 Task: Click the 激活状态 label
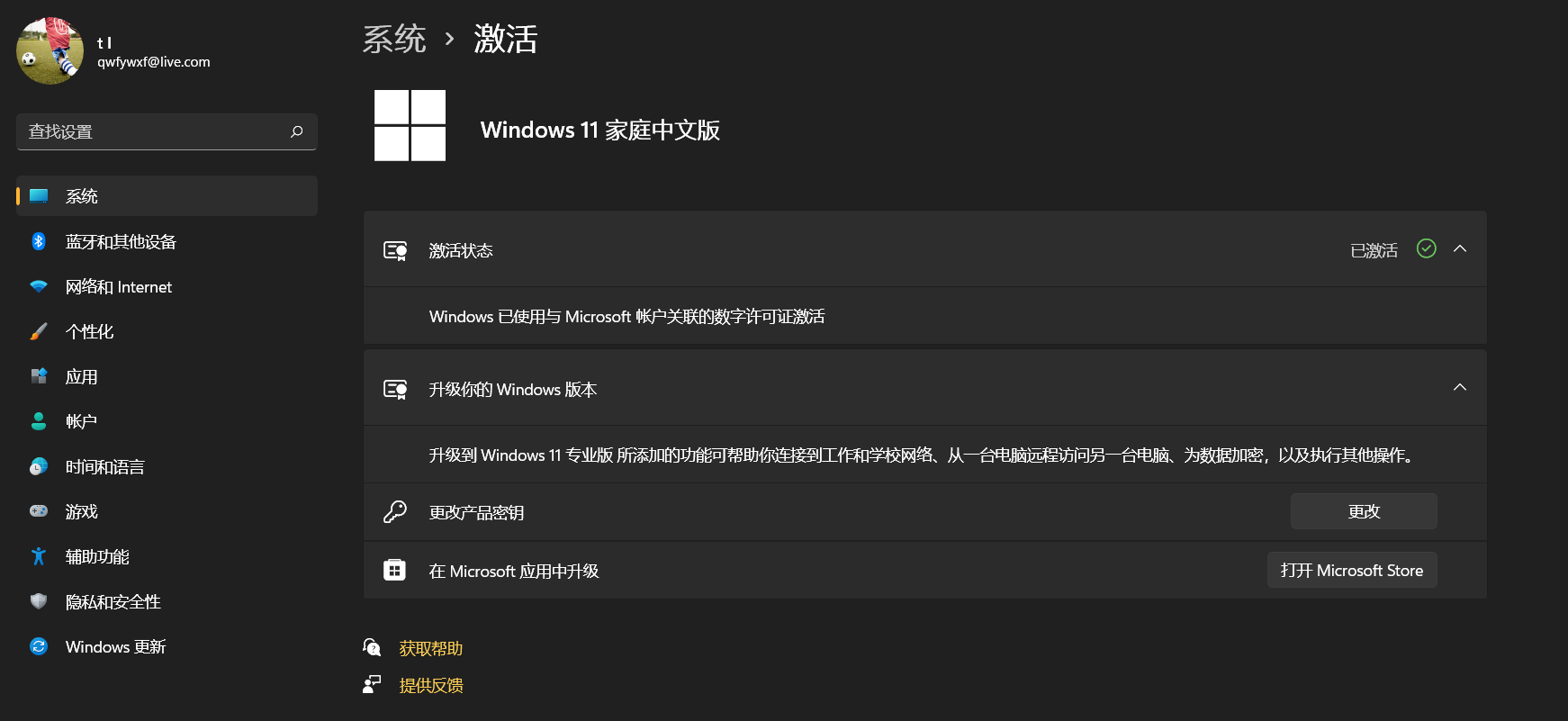461,250
